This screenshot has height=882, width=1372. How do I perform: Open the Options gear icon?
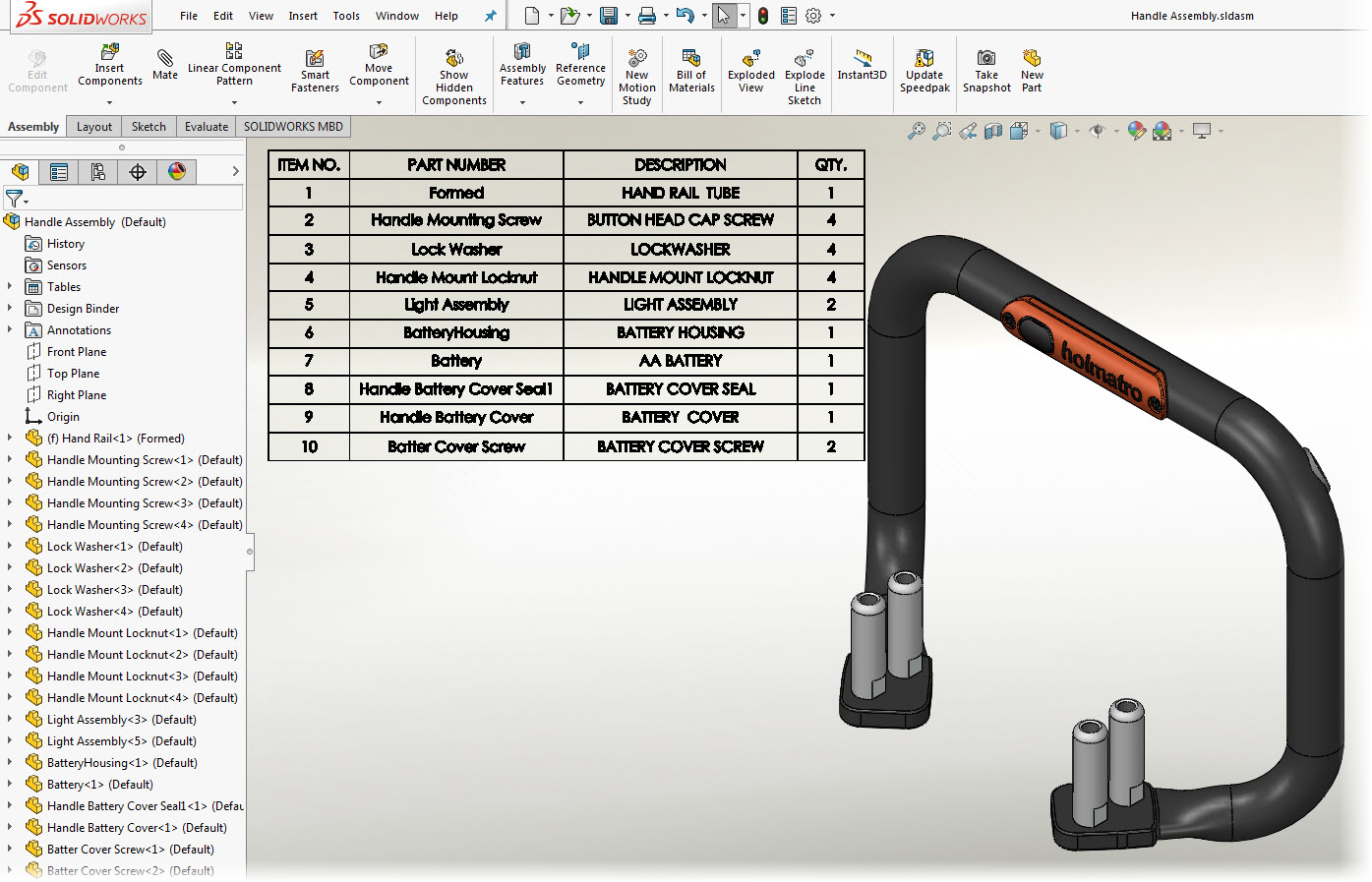813,16
